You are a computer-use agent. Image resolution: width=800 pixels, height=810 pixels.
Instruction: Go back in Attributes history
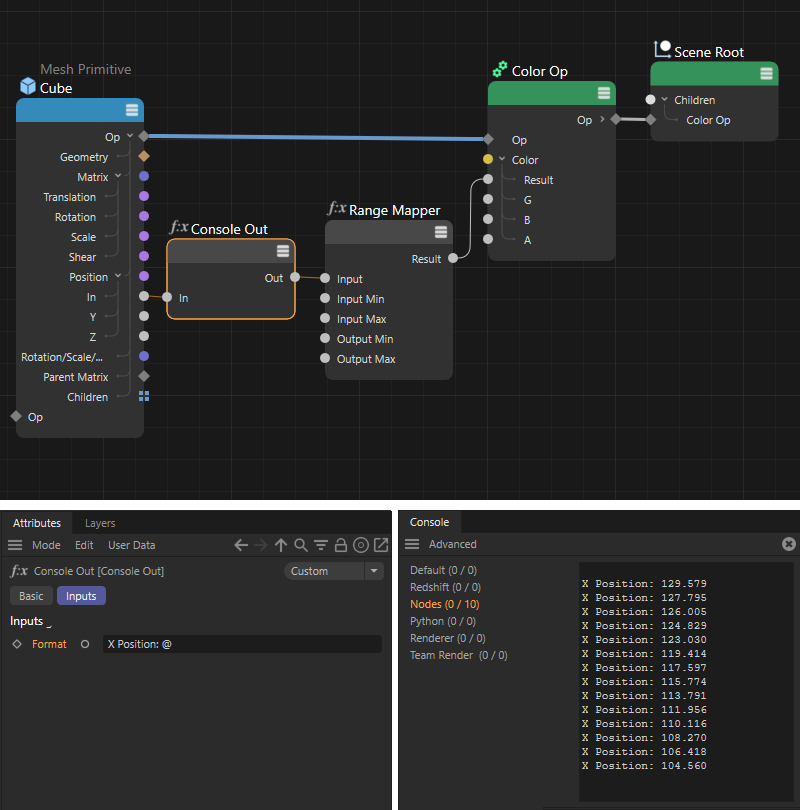tap(241, 545)
